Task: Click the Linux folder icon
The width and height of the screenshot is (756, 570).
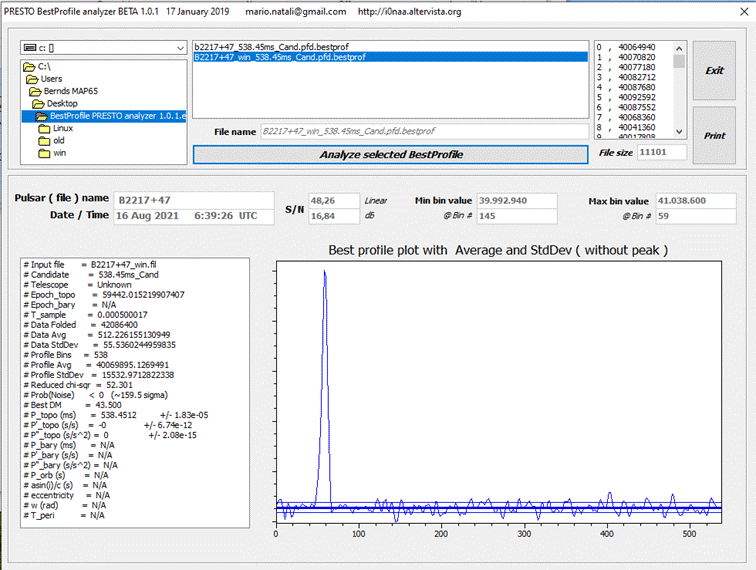Action: coord(44,128)
